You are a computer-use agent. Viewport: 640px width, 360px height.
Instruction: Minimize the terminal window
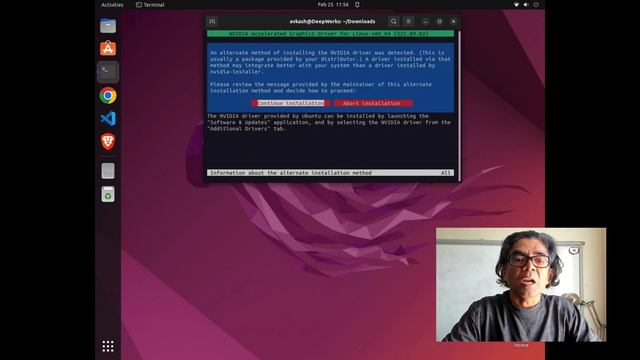click(x=425, y=21)
